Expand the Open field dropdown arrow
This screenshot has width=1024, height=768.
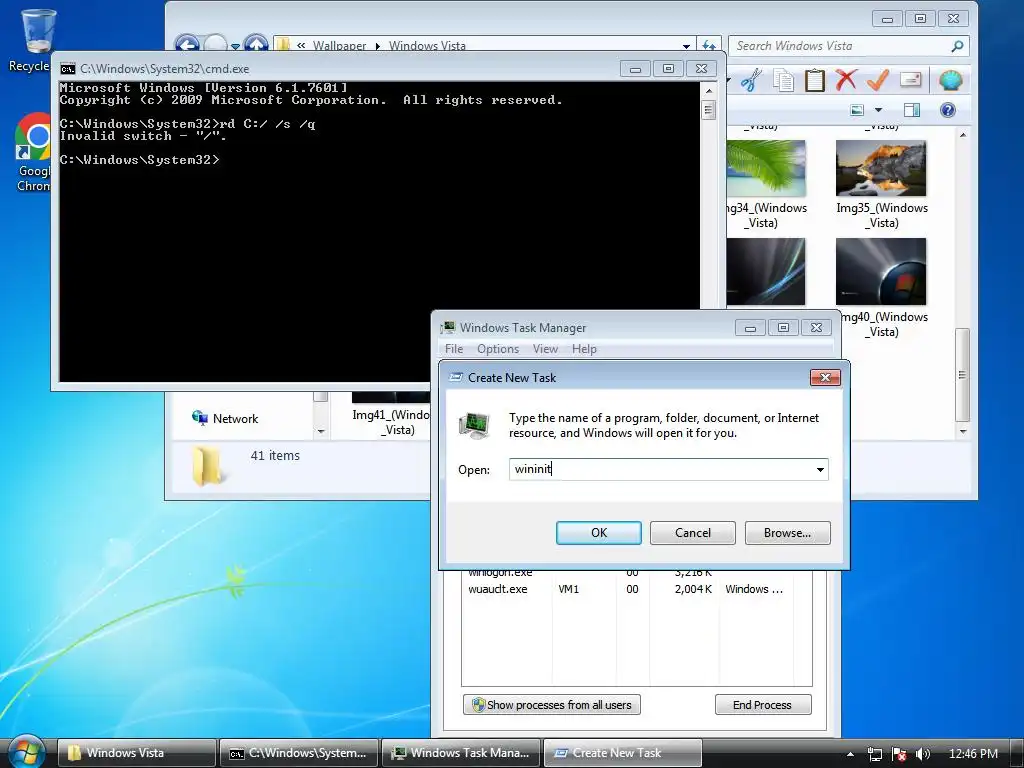tap(820, 470)
